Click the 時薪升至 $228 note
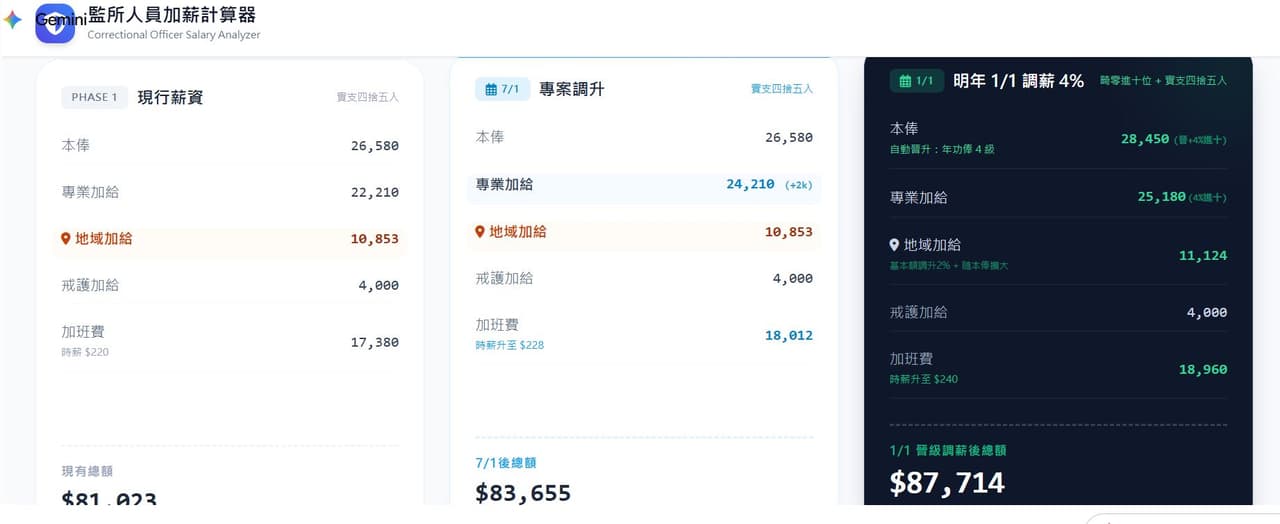 (510, 345)
